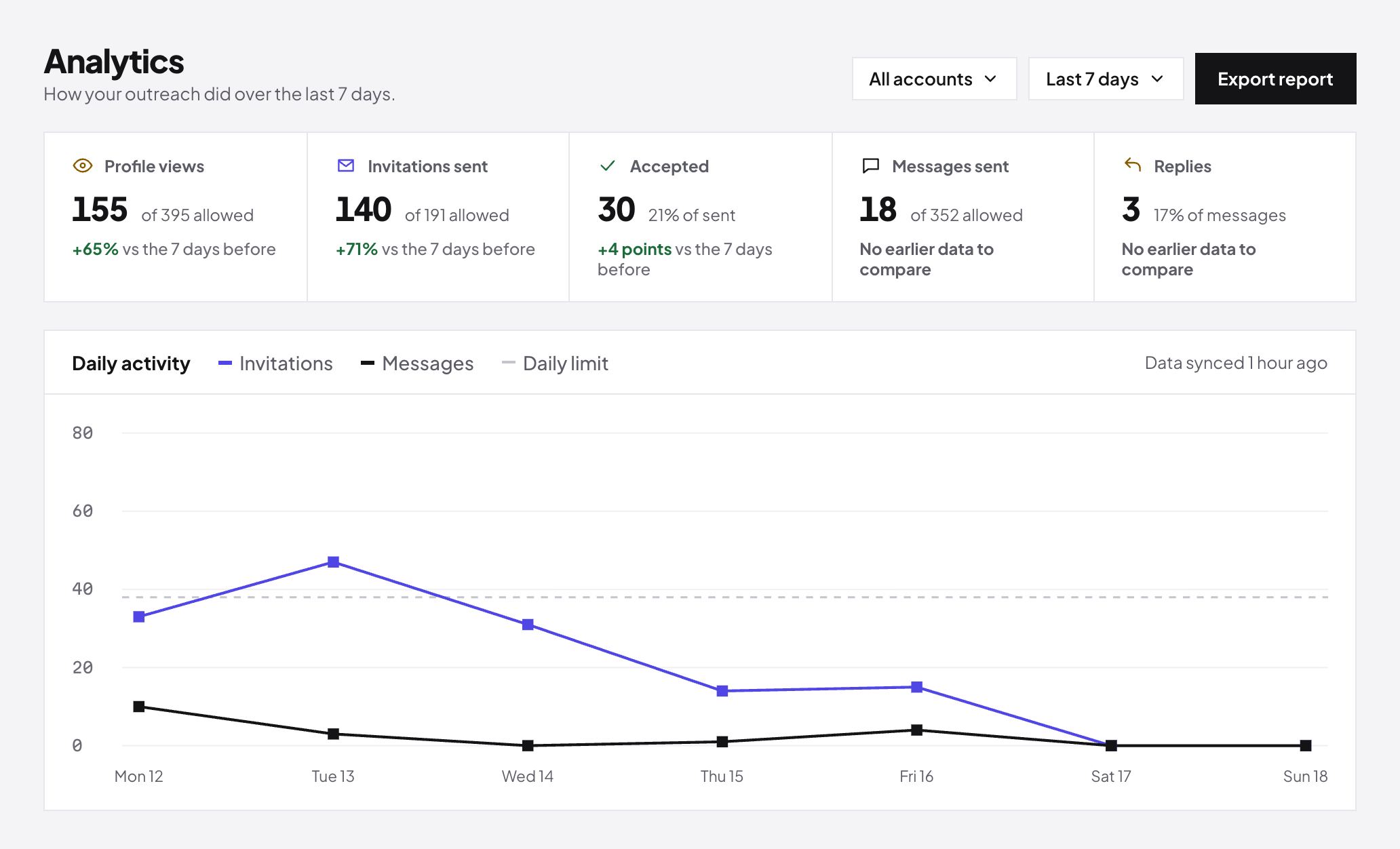Click the Wed 14 invitations data point
This screenshot has height=849, width=1400.
(x=528, y=625)
